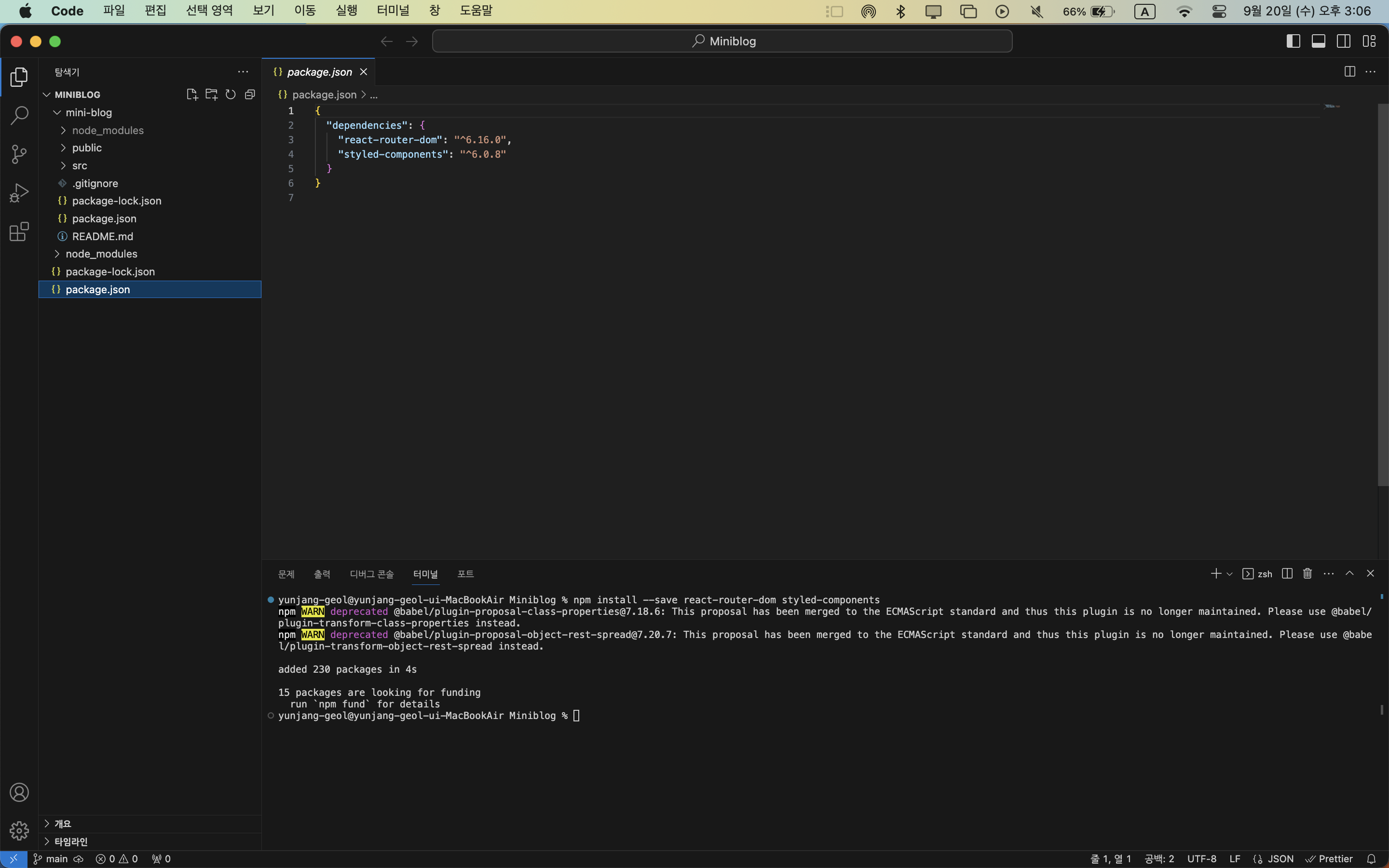Open the Extensions view
This screenshot has width=1389, height=868.
tap(19, 231)
